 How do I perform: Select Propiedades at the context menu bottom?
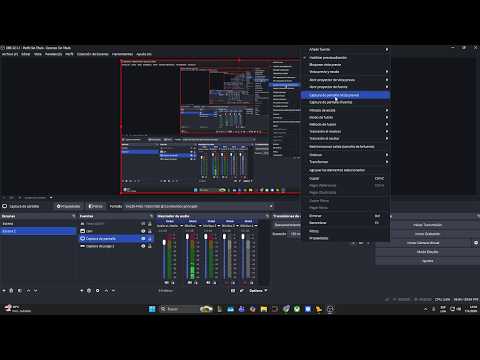coord(346,238)
